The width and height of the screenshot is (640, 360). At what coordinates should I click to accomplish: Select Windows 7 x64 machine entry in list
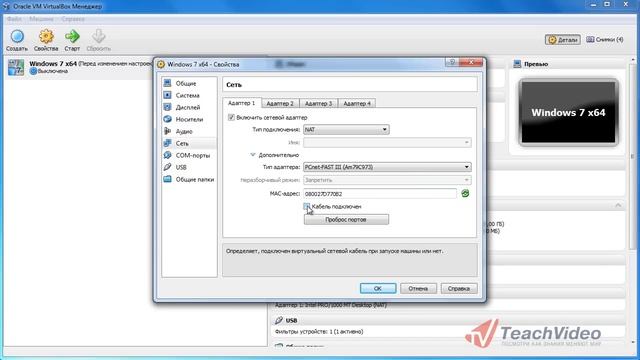[80, 67]
